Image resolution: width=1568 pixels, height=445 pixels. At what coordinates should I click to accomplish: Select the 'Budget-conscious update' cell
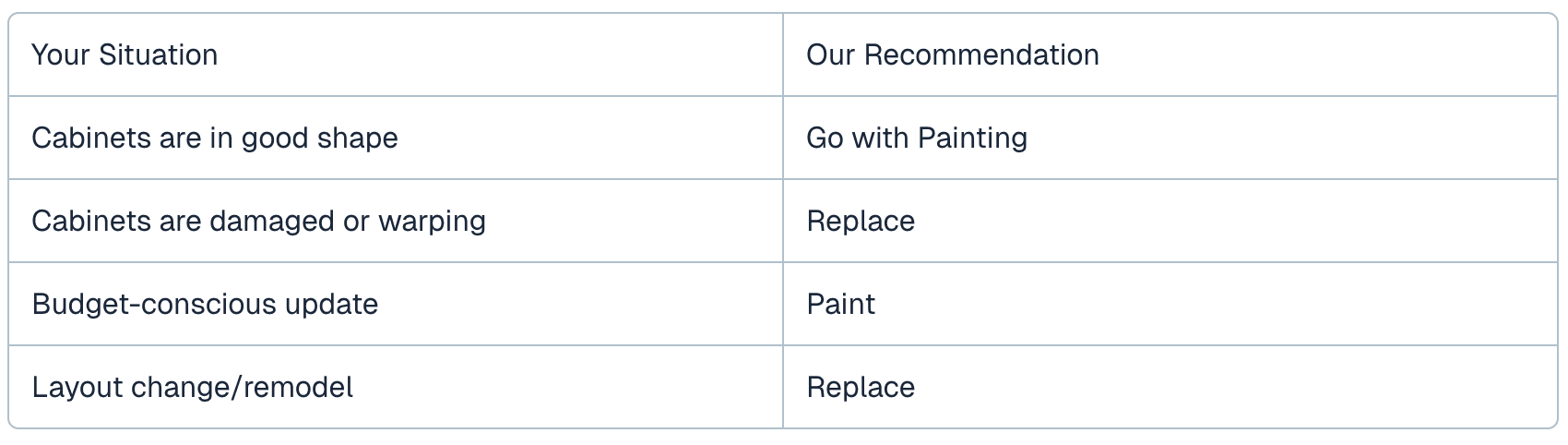pyautogui.click(x=205, y=305)
